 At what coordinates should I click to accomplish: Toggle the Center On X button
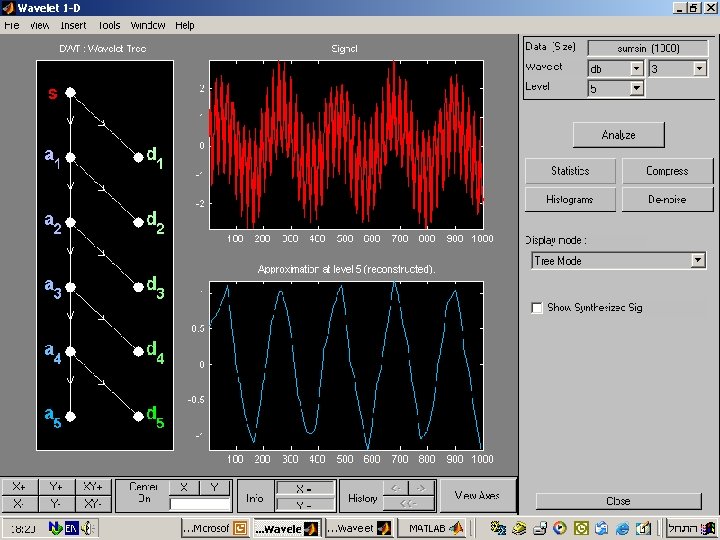pos(184,487)
